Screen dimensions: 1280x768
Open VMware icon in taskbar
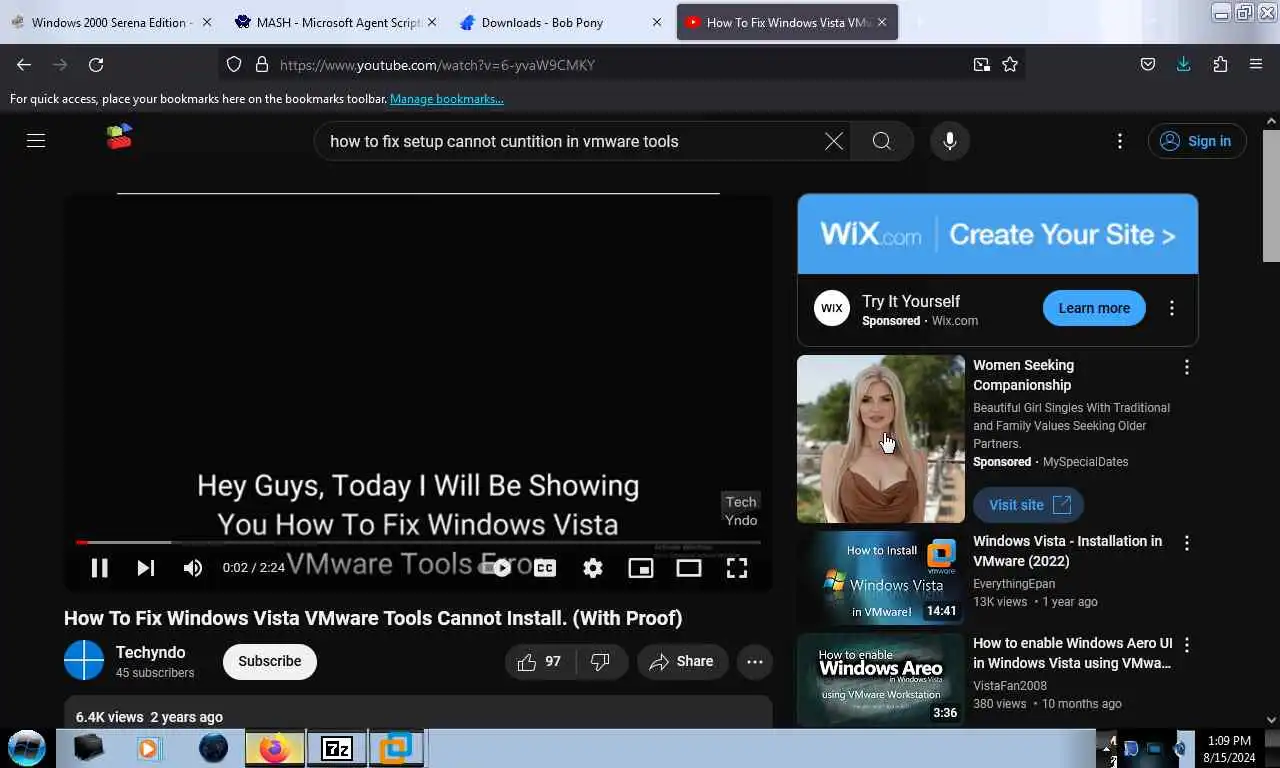397,748
